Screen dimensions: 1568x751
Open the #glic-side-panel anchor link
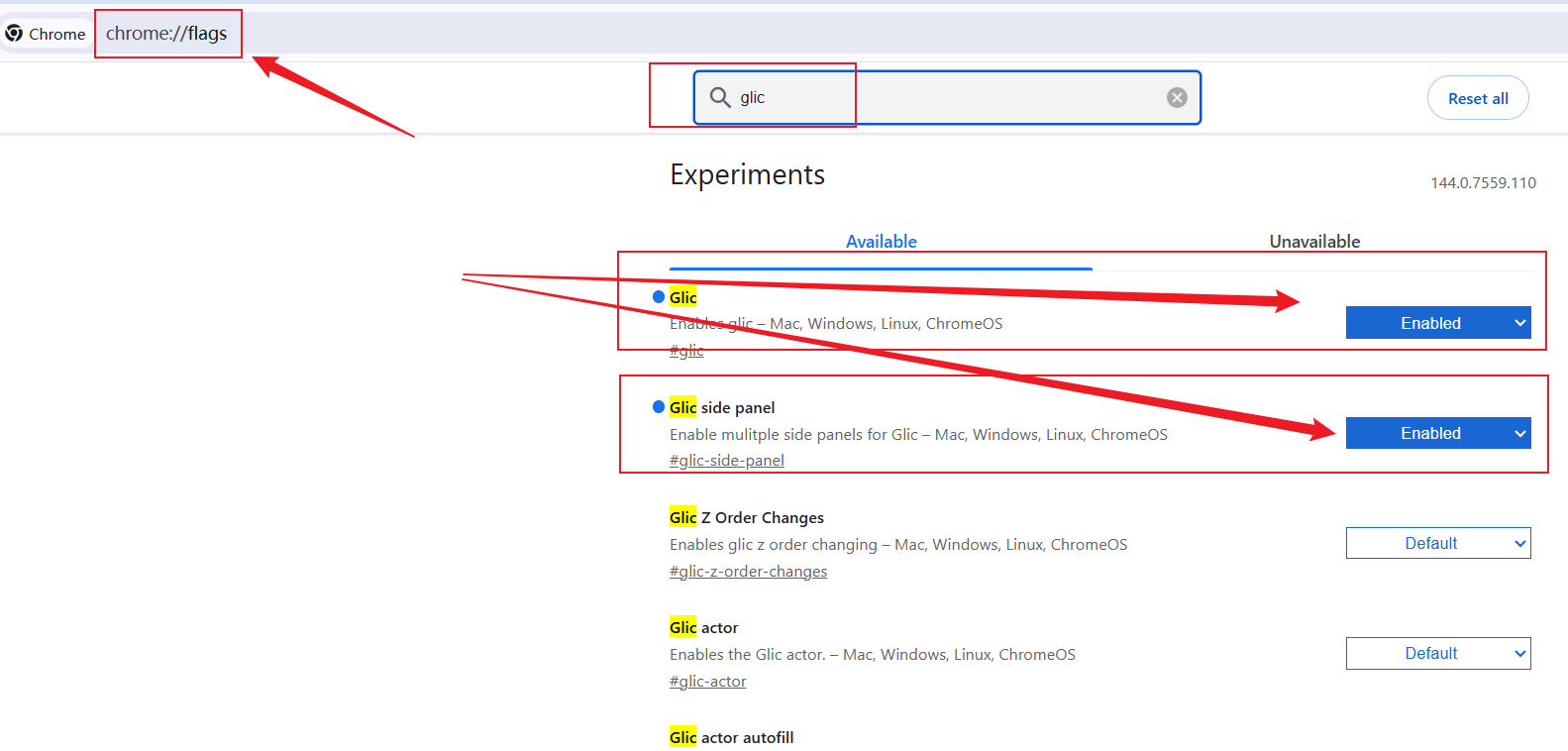[x=726, y=461]
